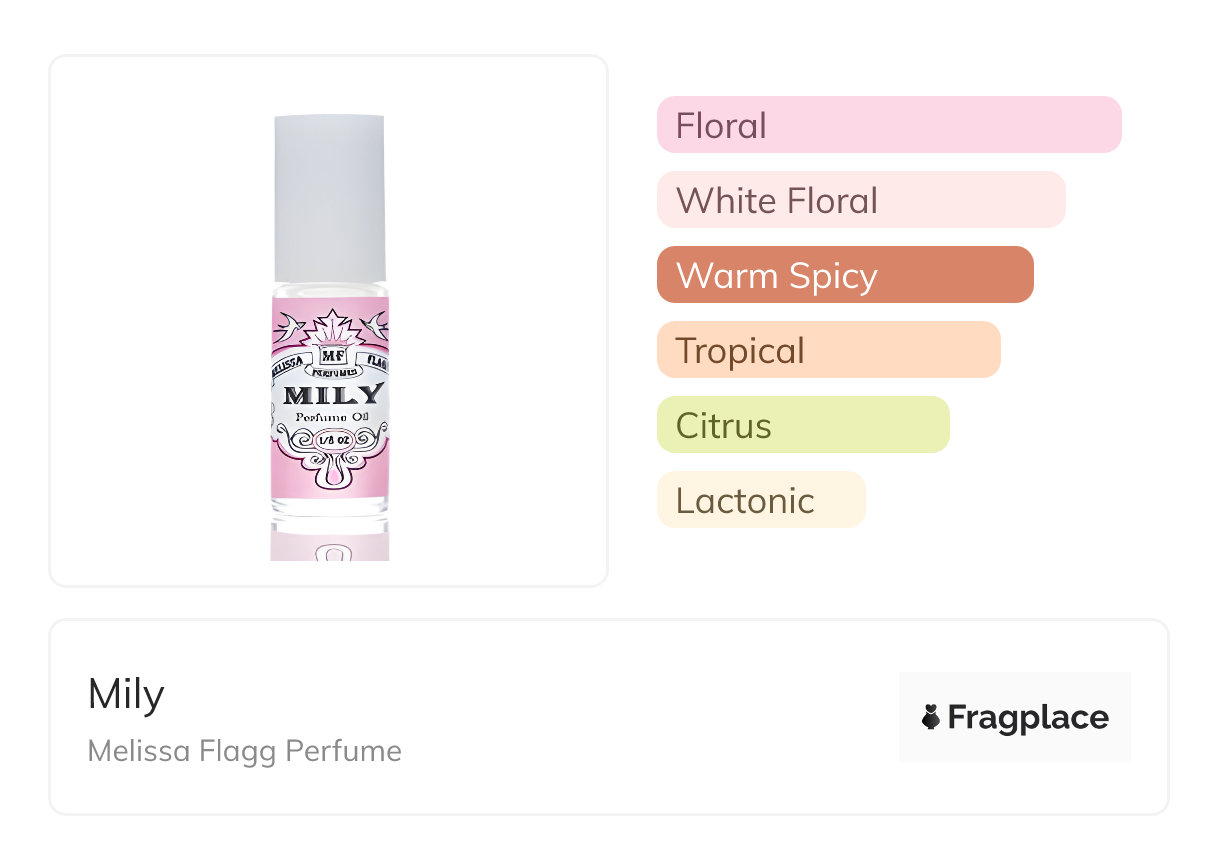
Task: Click the Fragplace wordmark
Action: 1028,717
